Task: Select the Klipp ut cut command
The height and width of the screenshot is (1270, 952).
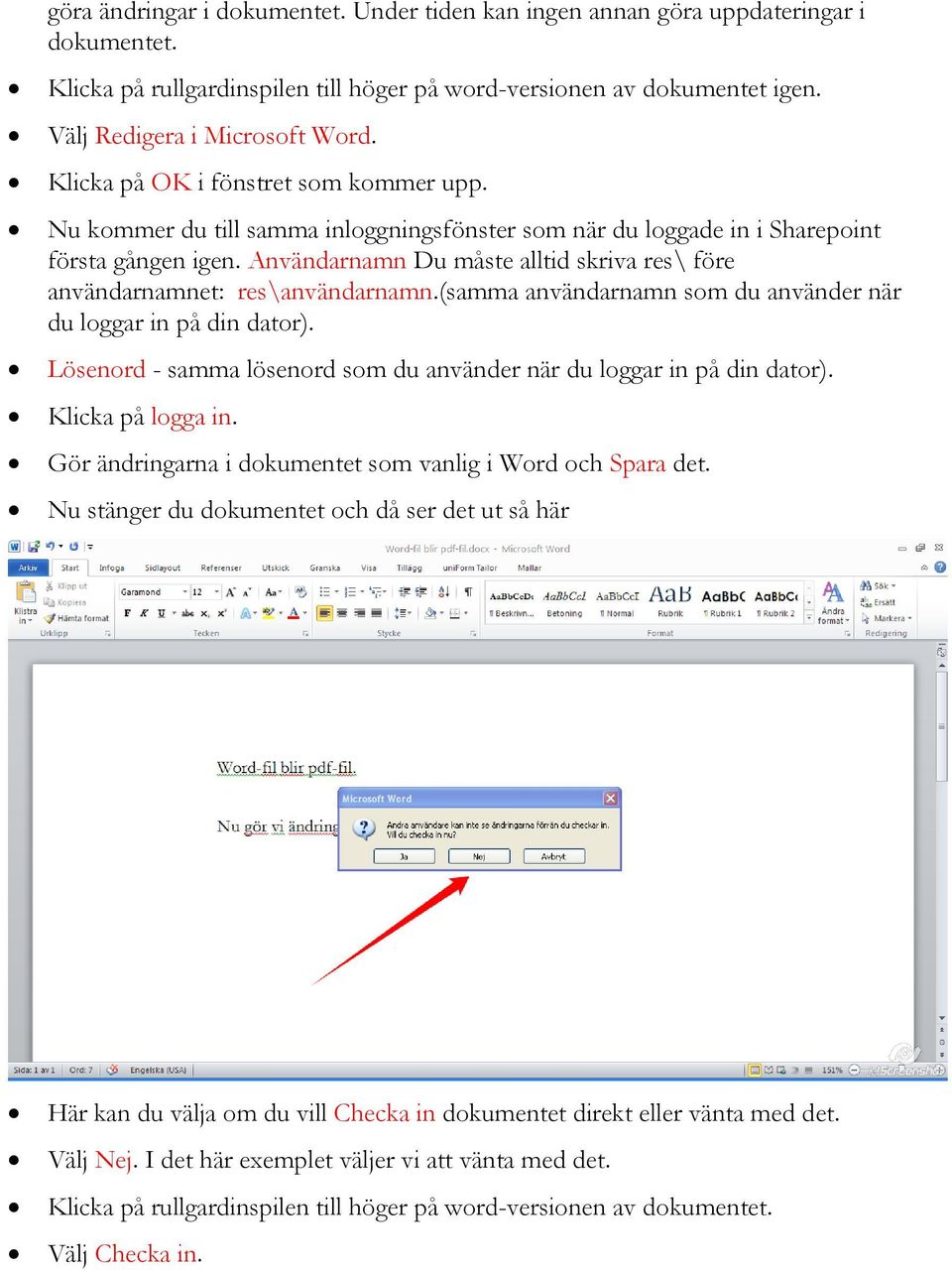Action: click(65, 586)
